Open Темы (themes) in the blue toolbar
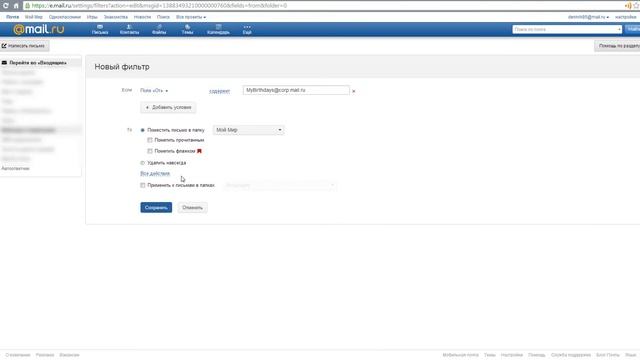This screenshot has height=360, width=640. [x=187, y=29]
